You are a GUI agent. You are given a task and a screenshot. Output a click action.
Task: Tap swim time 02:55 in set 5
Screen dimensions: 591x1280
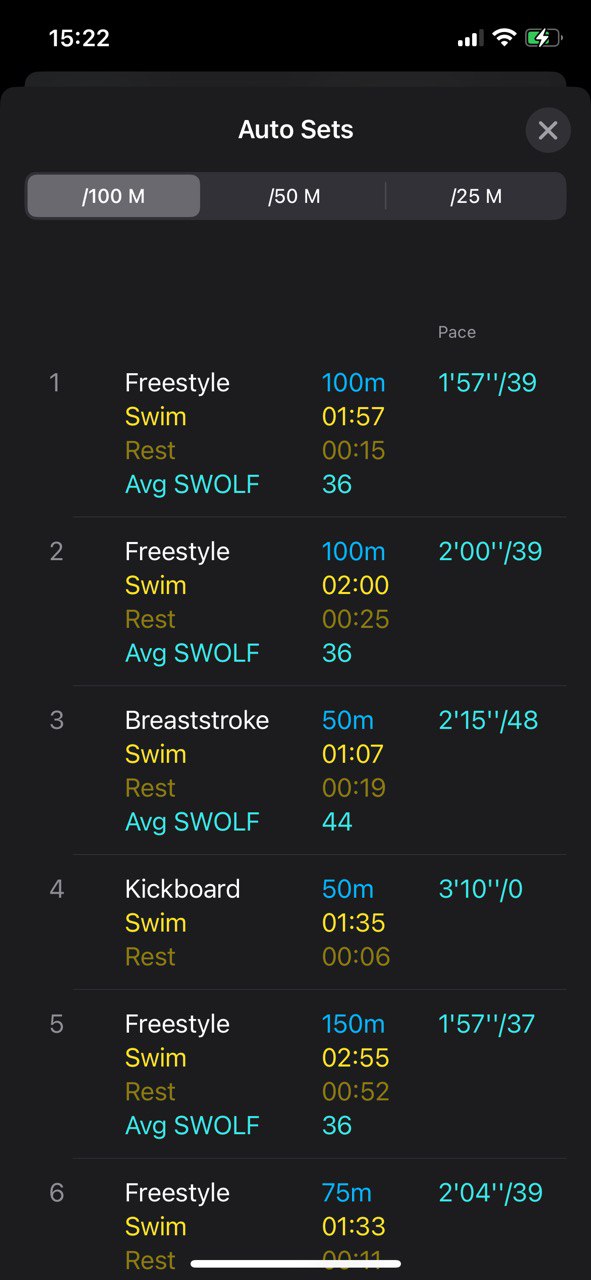tap(356, 1058)
